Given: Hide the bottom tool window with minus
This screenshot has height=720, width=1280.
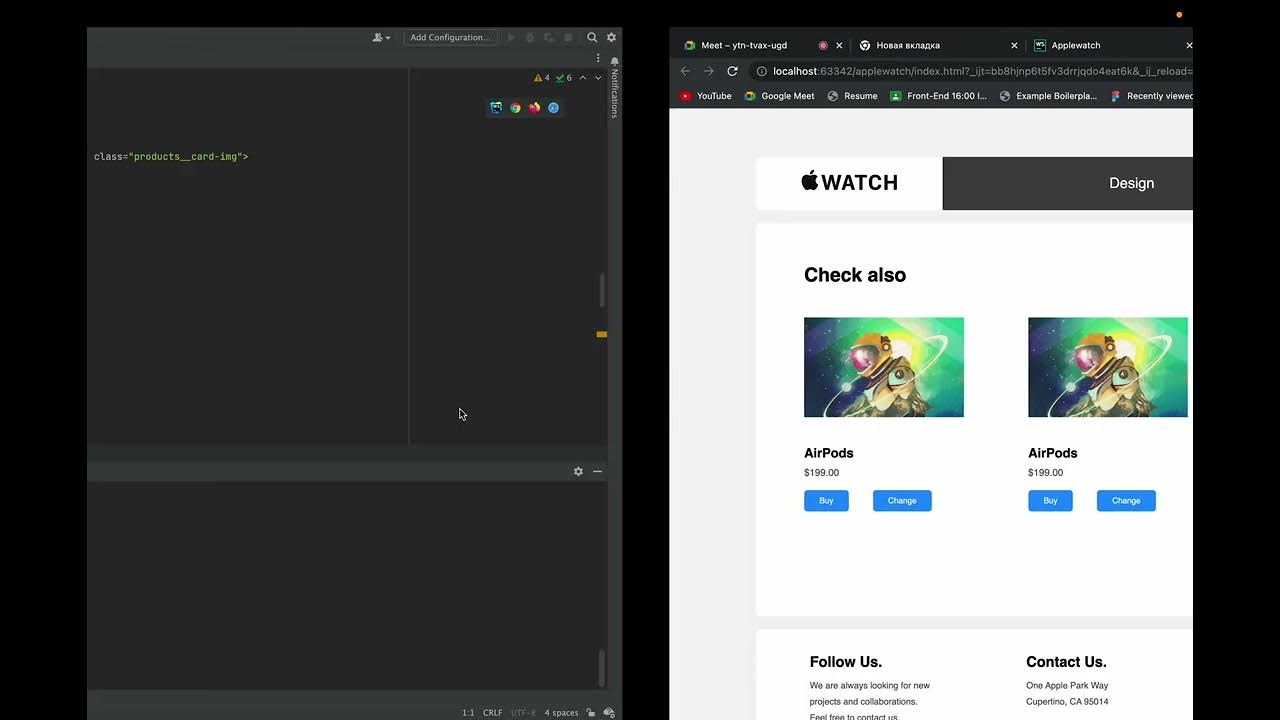Looking at the screenshot, I should (x=597, y=471).
